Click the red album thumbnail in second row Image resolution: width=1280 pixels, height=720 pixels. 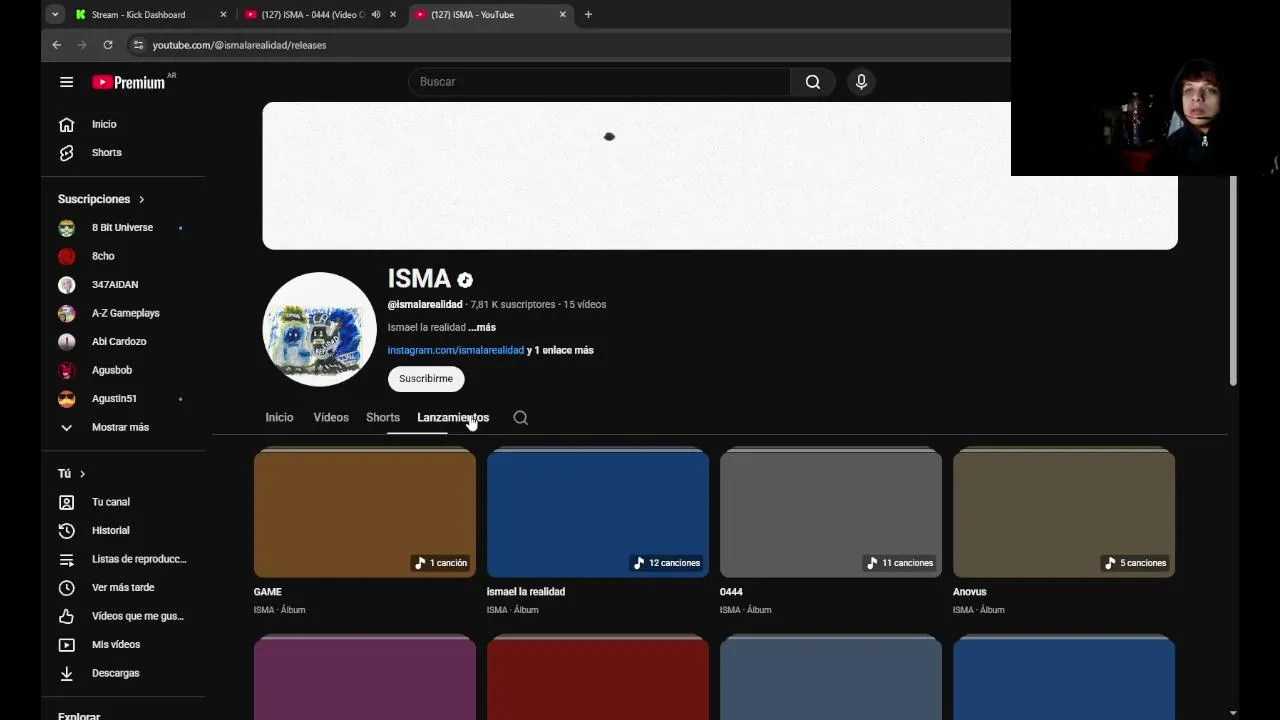coord(598,679)
